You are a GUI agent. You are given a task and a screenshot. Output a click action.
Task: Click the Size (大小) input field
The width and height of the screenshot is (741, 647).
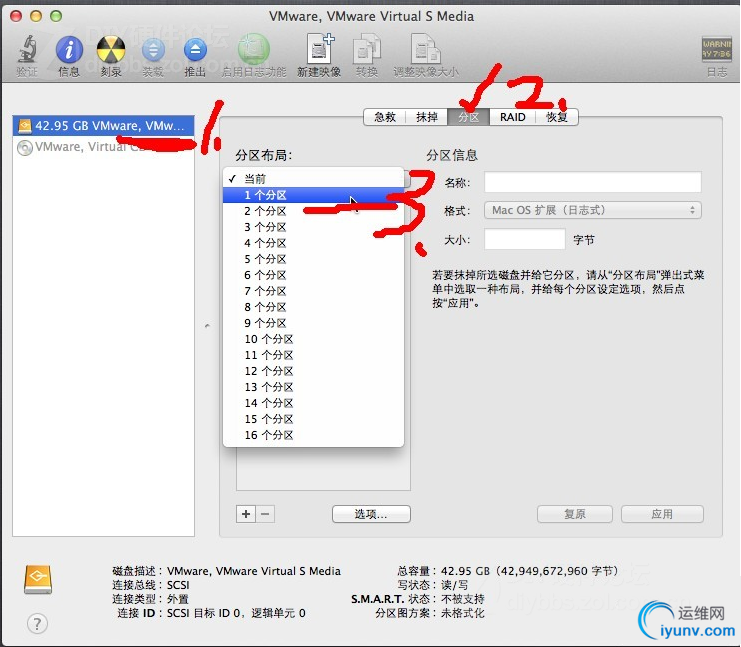point(525,239)
